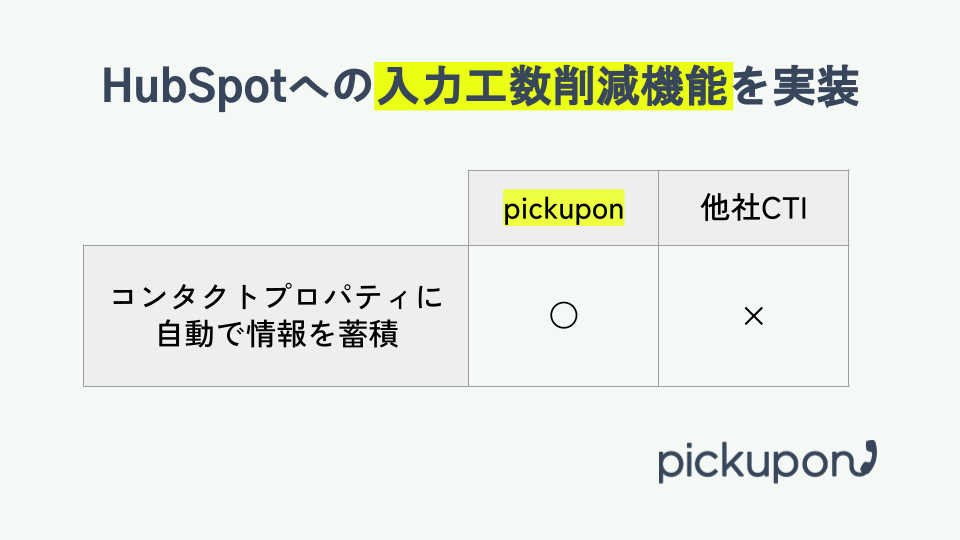Select the コンタクトプロパティに text line
Viewport: 960px width, 540px height.
[x=276, y=297]
